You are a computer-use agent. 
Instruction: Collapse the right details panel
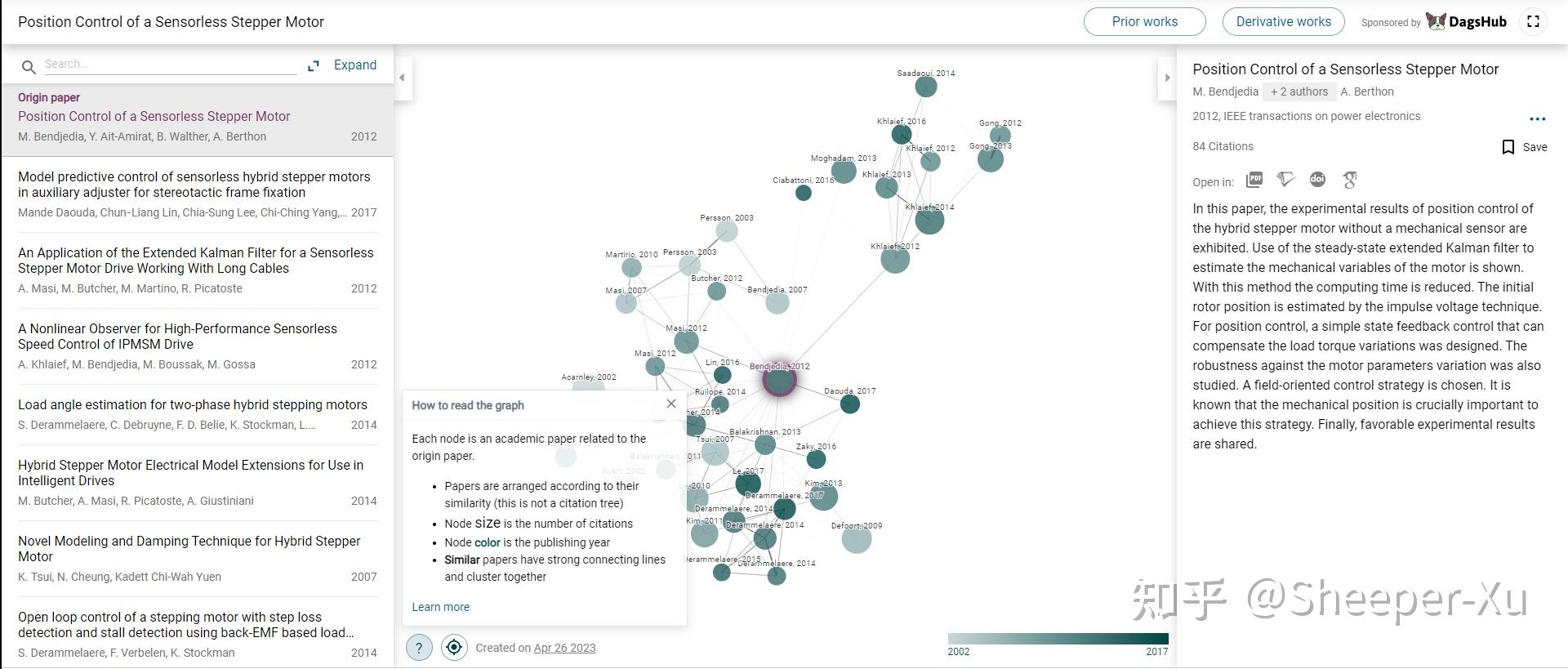coord(1167,78)
